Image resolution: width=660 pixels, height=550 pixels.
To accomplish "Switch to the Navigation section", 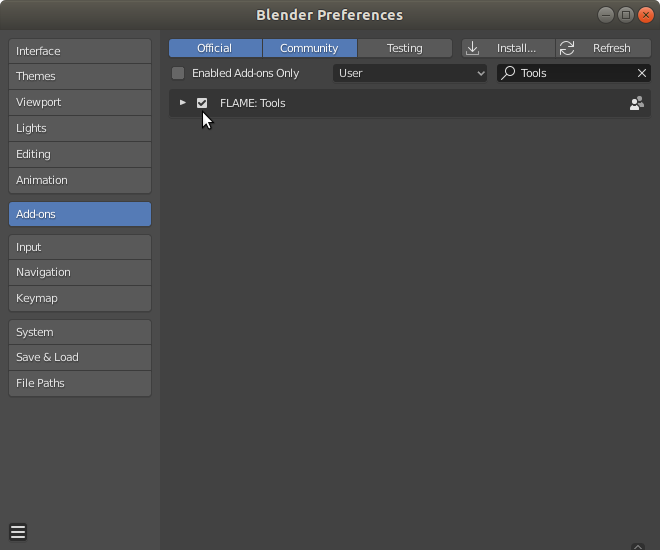I will pyautogui.click(x=80, y=272).
